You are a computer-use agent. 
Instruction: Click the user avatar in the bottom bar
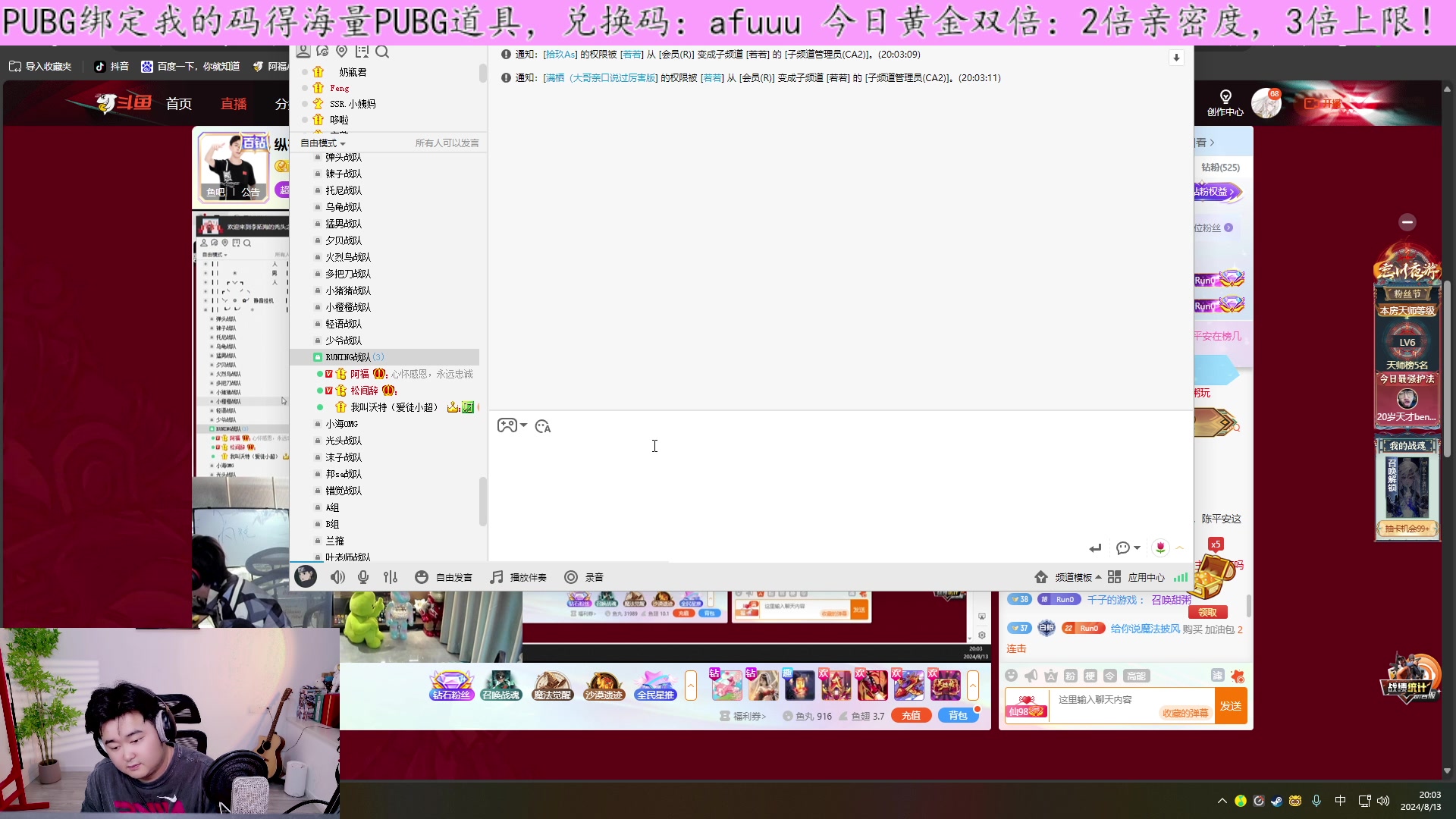pyautogui.click(x=306, y=577)
